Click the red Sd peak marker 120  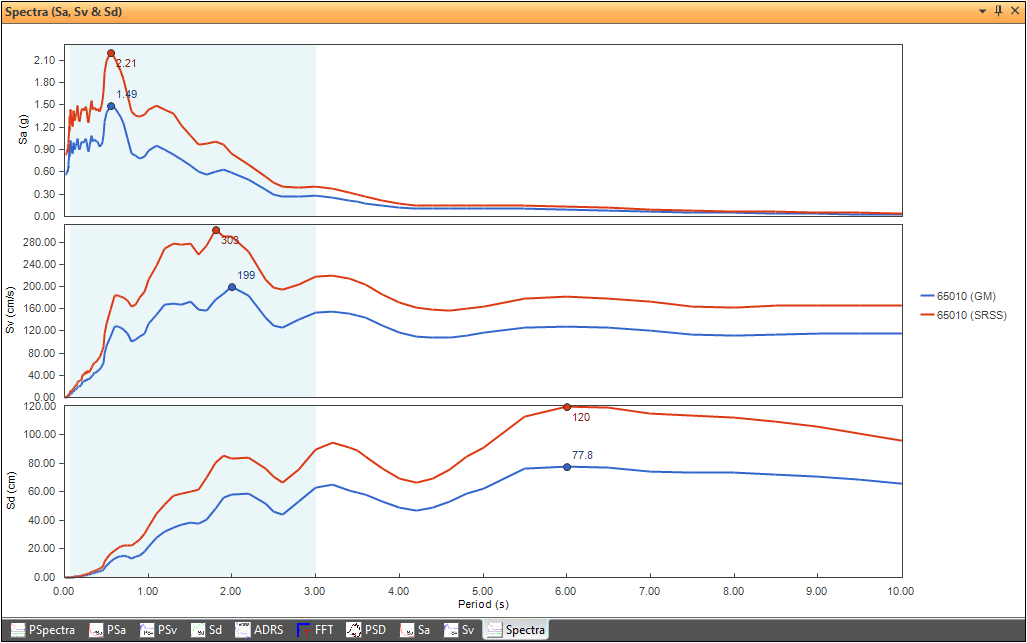[567, 407]
